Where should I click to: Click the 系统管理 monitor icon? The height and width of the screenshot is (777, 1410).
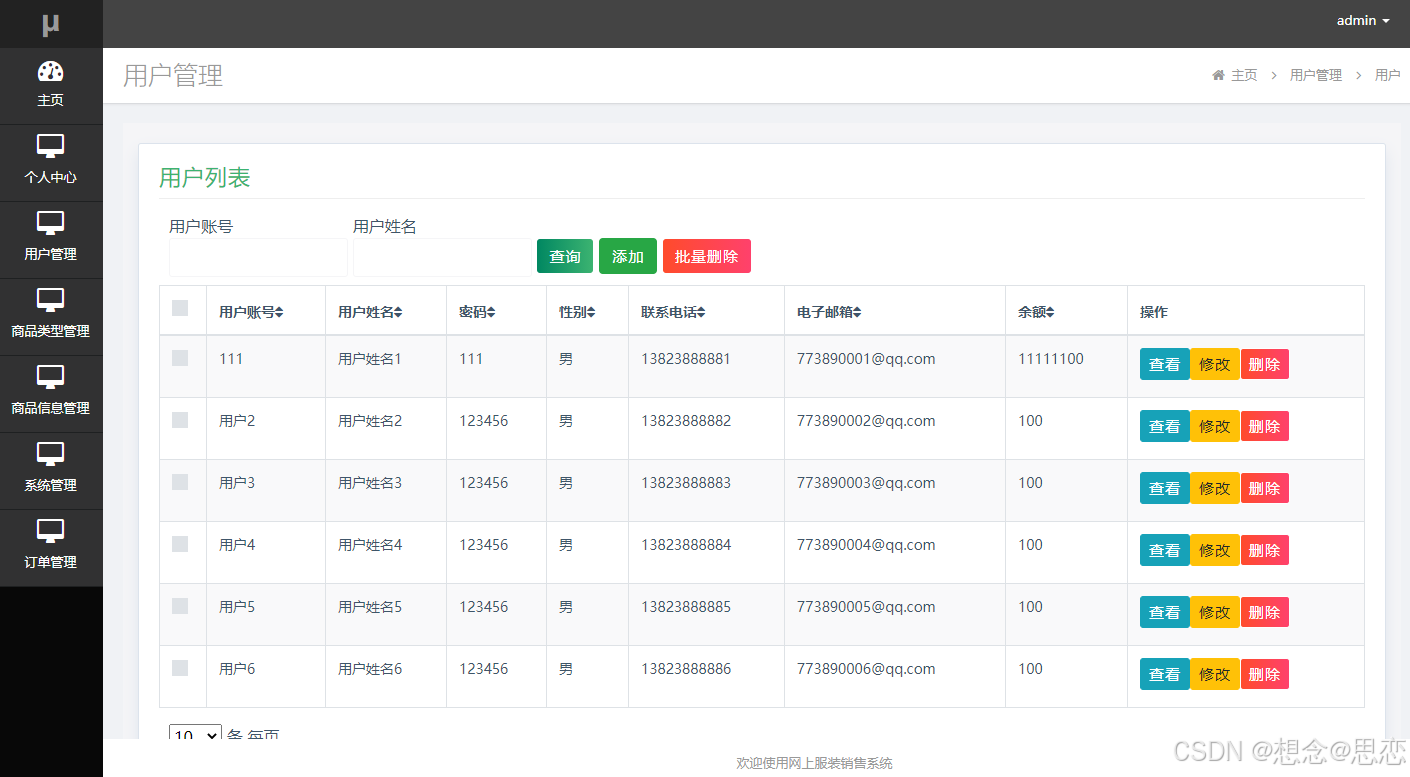pyautogui.click(x=51, y=455)
